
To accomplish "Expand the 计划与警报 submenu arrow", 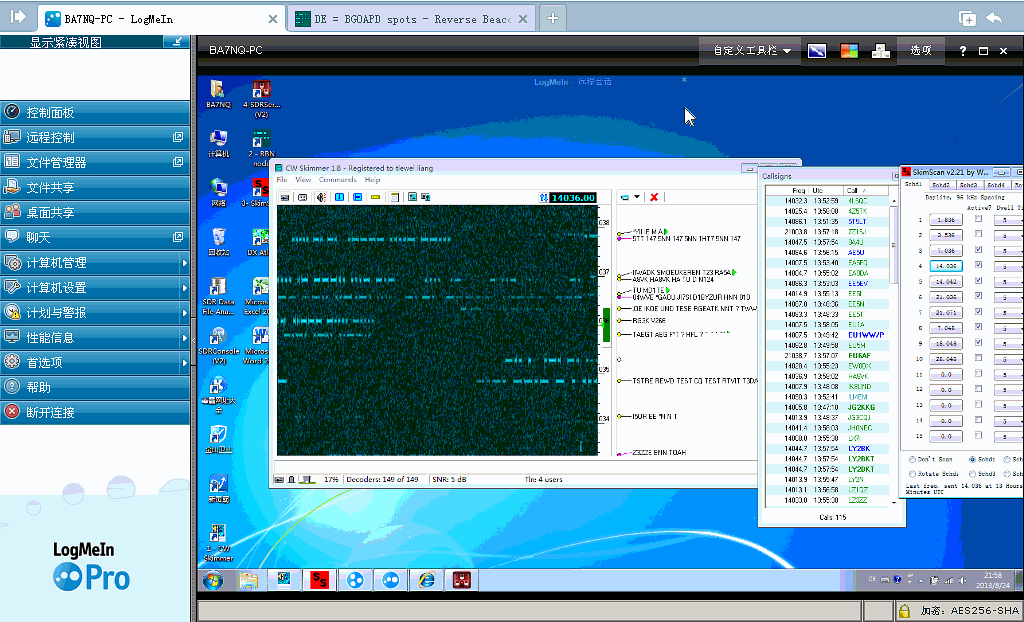I will 184,312.
